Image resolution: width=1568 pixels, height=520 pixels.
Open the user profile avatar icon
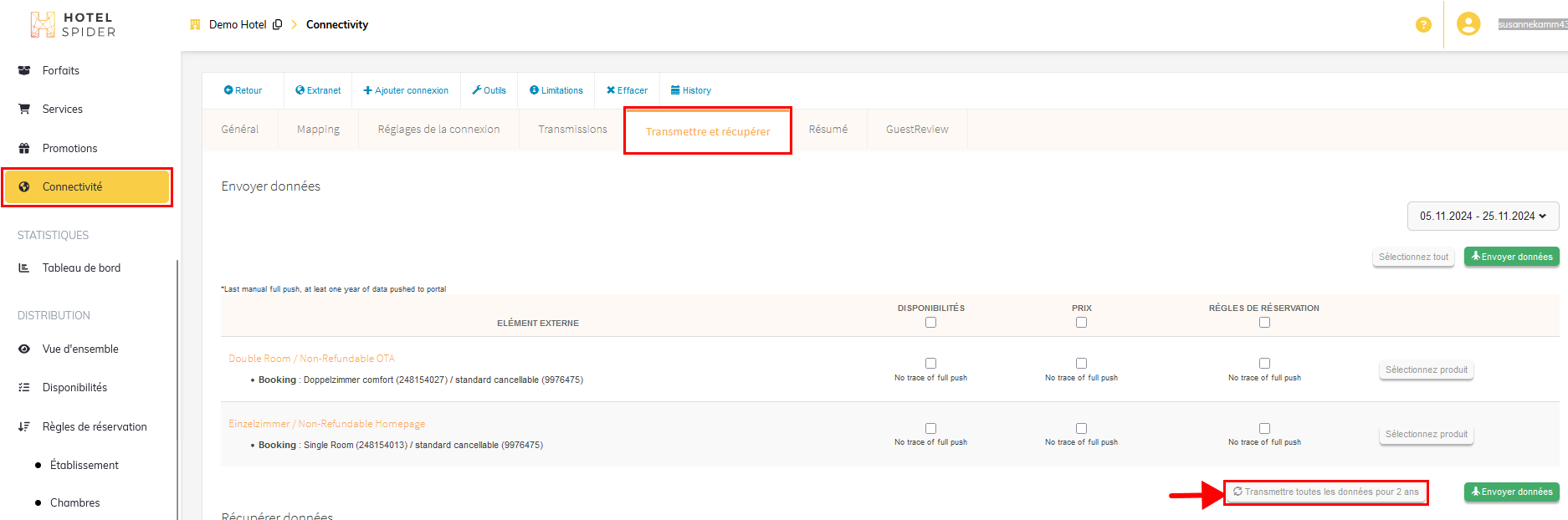pos(1468,24)
